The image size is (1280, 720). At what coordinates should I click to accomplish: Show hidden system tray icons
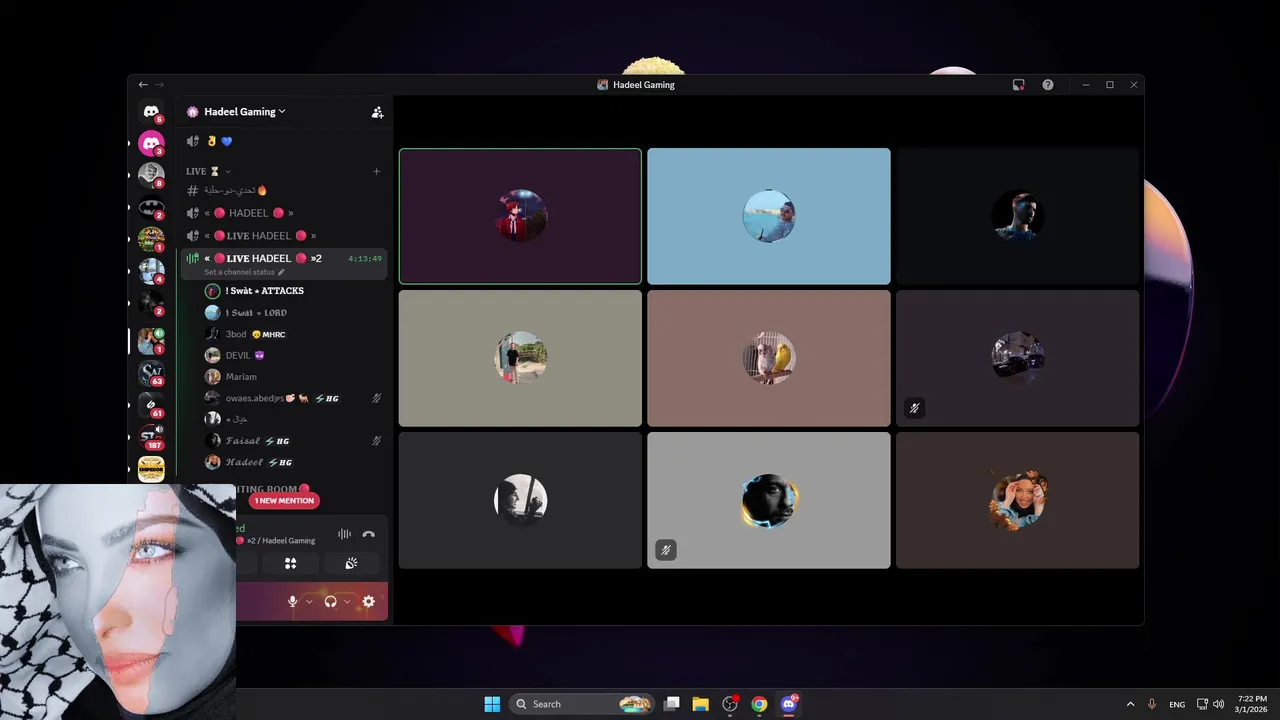click(1130, 704)
